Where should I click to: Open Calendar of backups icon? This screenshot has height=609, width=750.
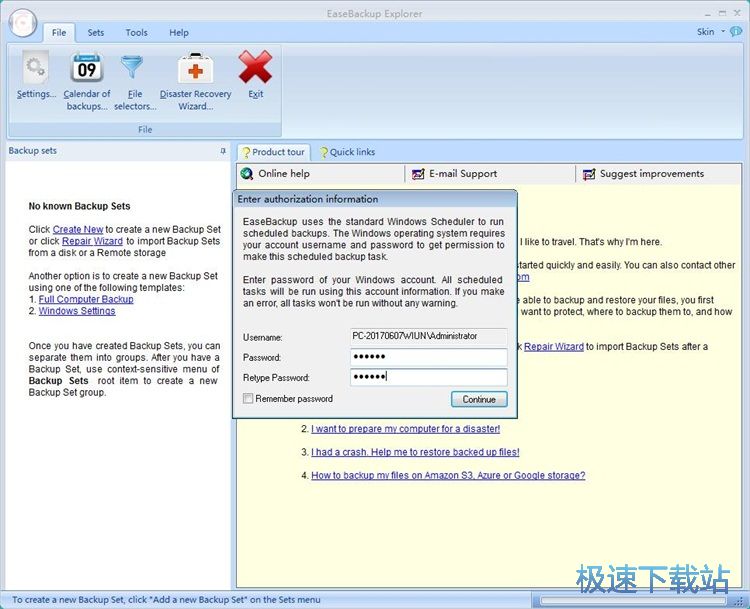click(x=87, y=68)
